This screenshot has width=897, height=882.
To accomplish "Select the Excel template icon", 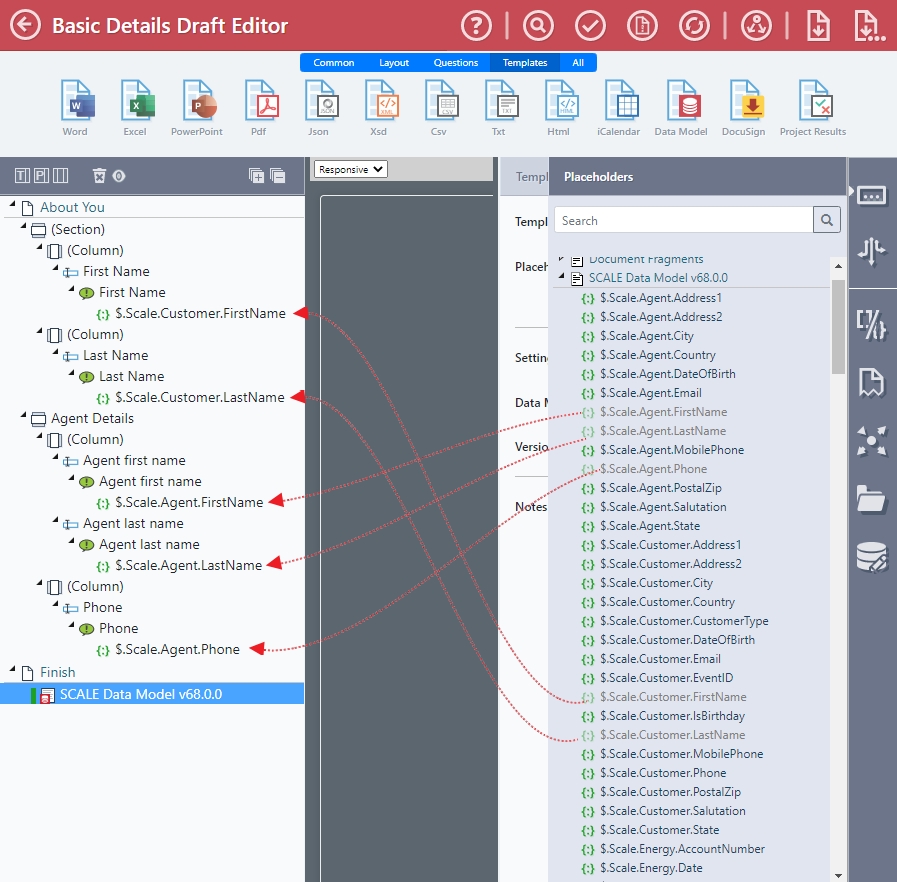I will pyautogui.click(x=135, y=108).
